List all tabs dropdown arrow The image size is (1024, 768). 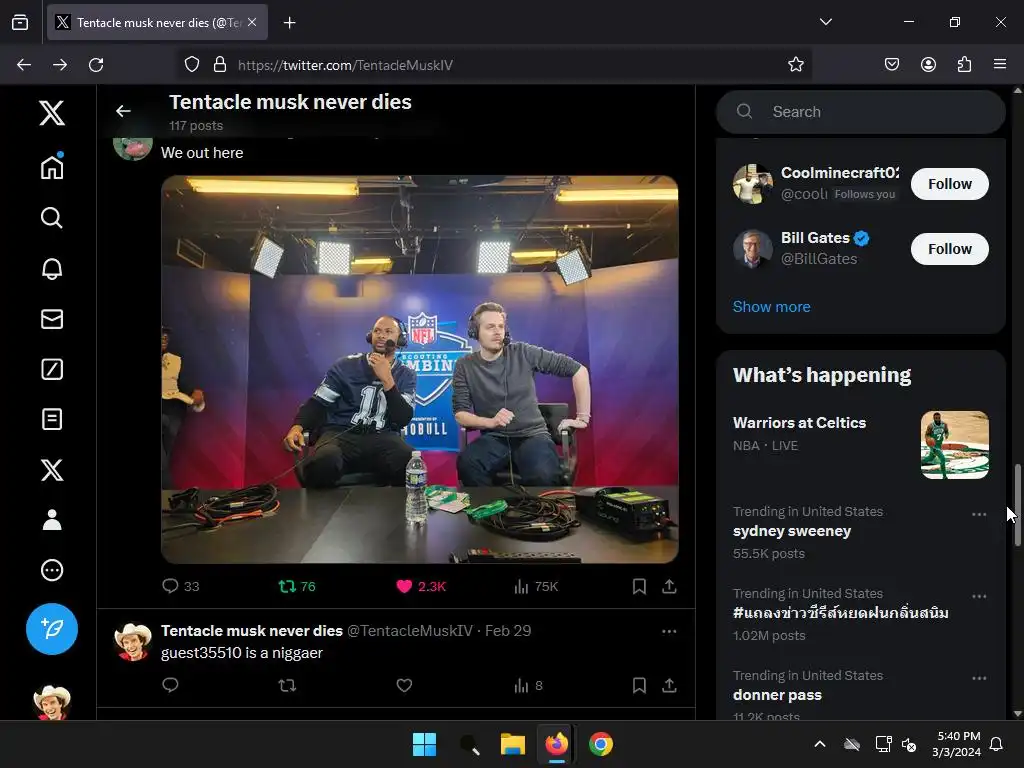825,22
